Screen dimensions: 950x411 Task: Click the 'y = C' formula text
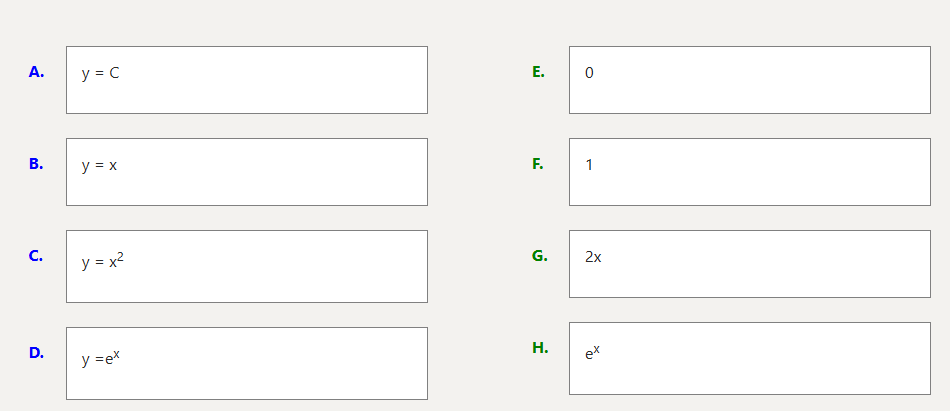[x=100, y=73]
